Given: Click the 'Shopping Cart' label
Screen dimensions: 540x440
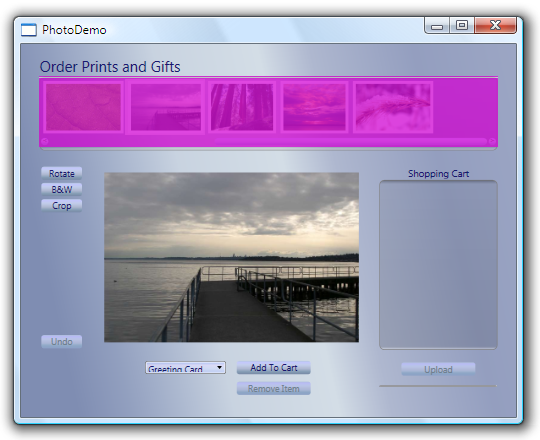Looking at the screenshot, I should coord(438,174).
